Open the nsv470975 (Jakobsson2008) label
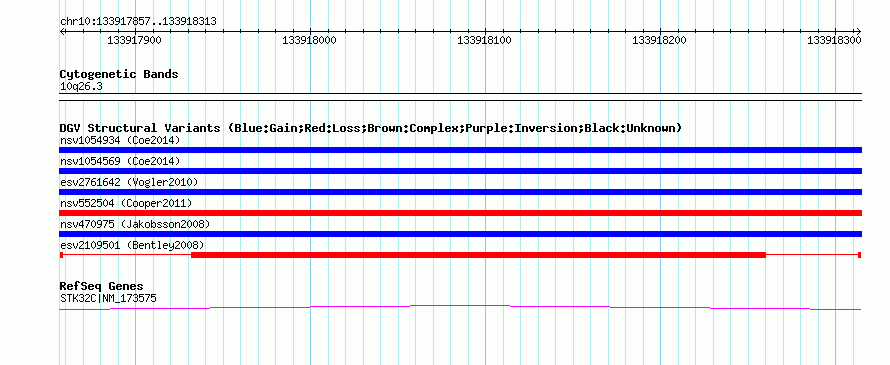The width and height of the screenshot is (890, 365). click(x=135, y=224)
